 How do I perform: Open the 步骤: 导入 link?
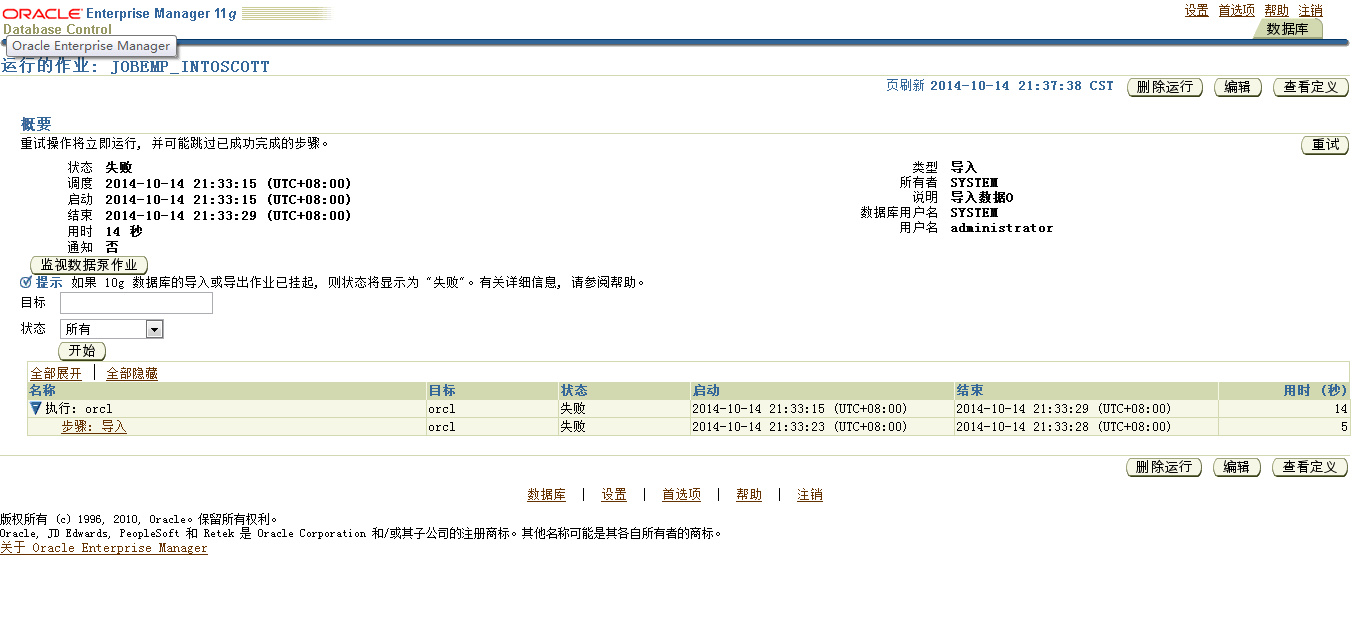(x=94, y=426)
